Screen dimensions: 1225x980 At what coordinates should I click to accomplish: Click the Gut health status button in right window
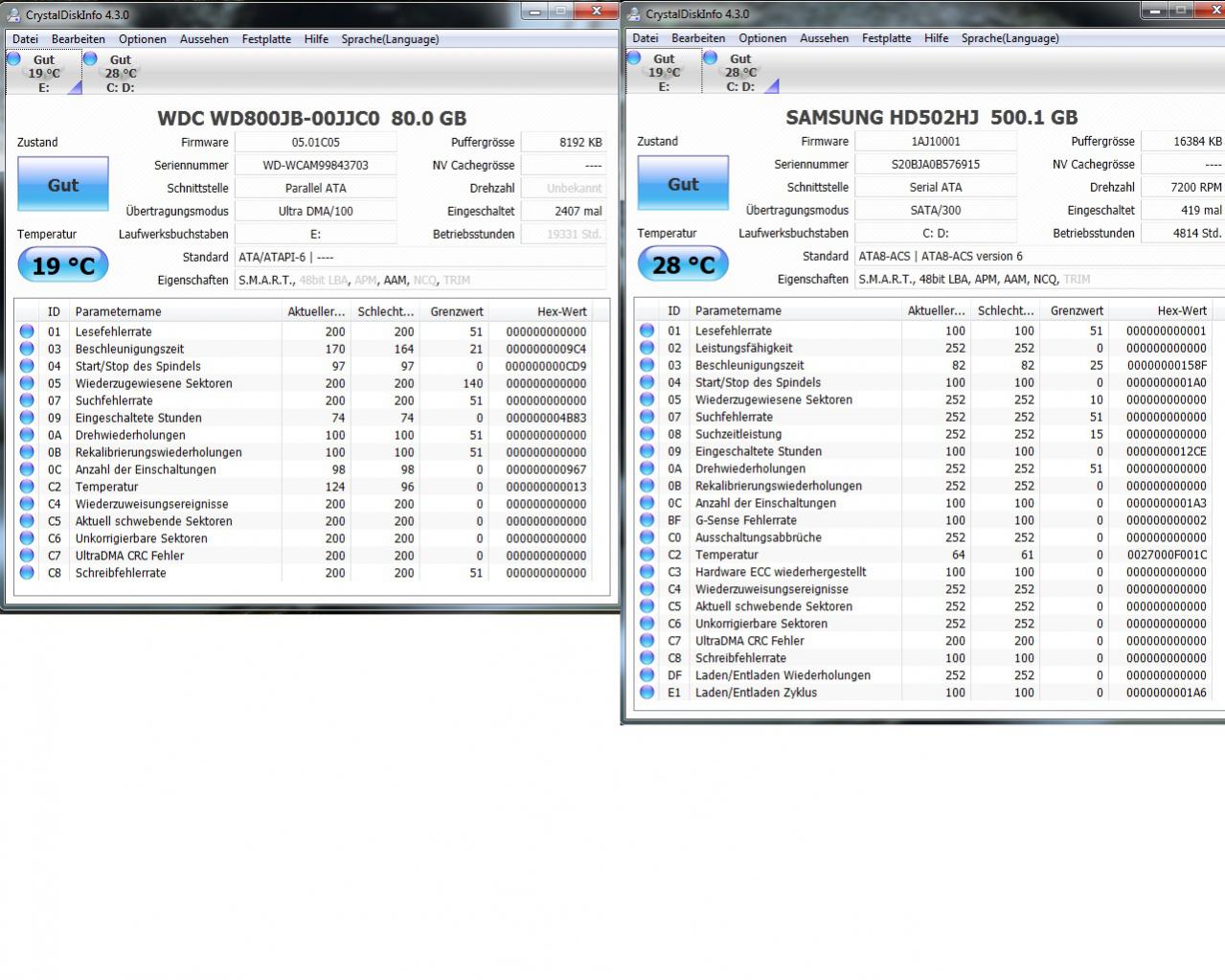pos(683,184)
